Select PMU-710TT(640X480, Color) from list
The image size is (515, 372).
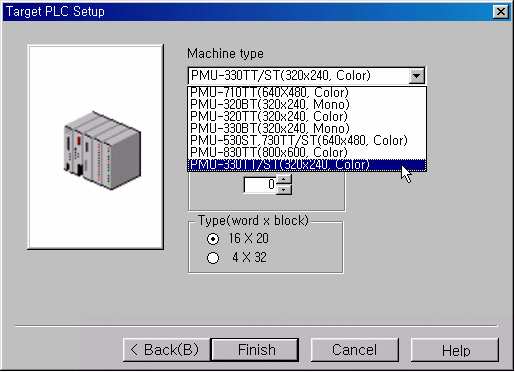tap(307, 92)
